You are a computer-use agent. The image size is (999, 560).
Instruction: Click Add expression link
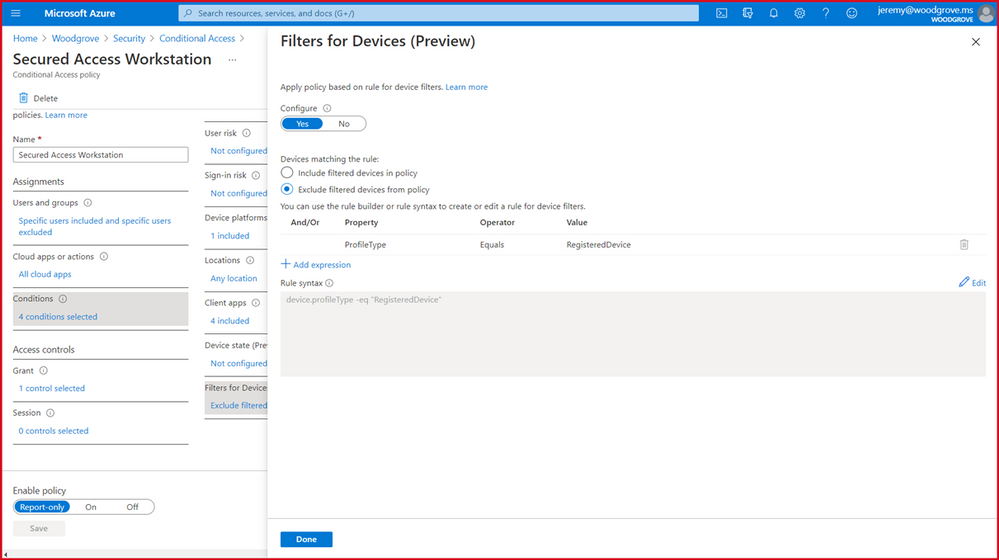(x=316, y=265)
